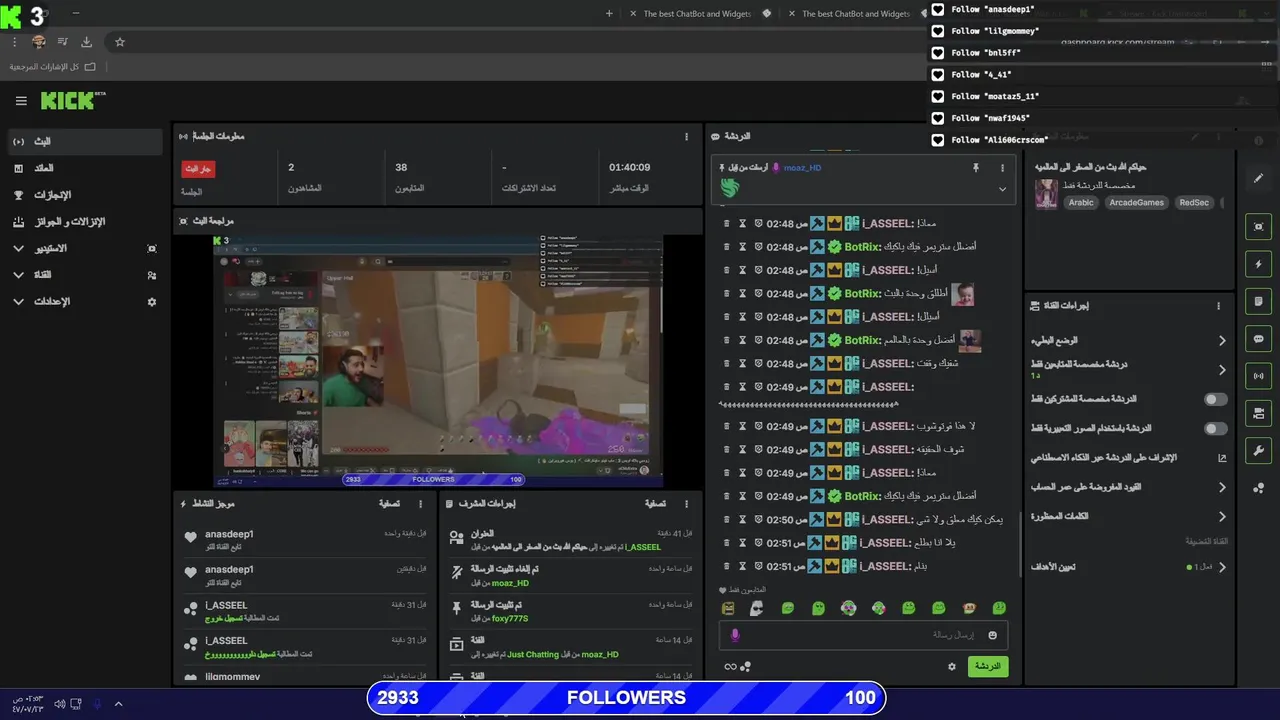Open the browser profile avatar
The height and width of the screenshot is (720, 1280).
pos(39,42)
